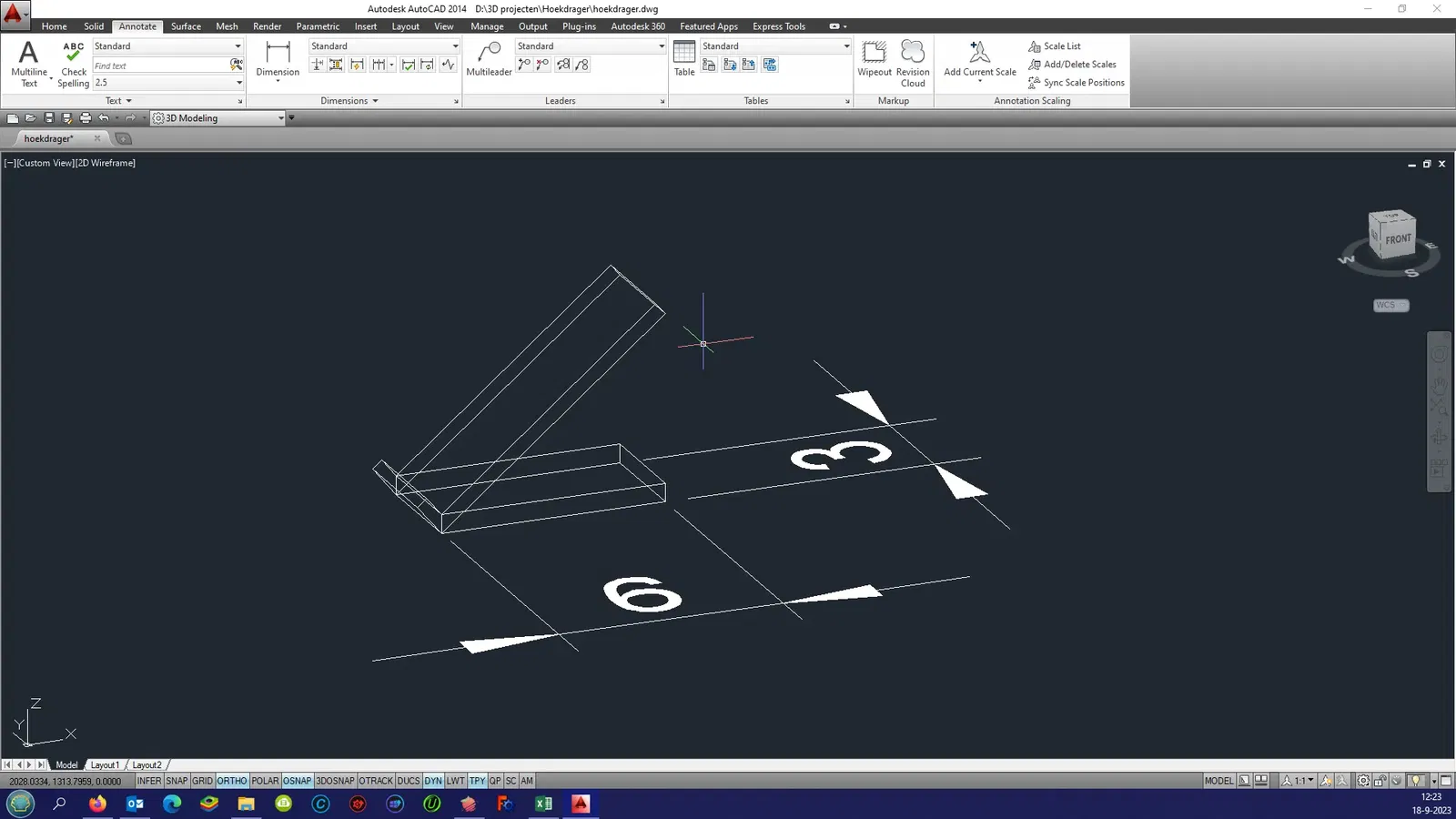Open Excel from the taskbar
Screen dimensions: 1456x819
coord(543,804)
